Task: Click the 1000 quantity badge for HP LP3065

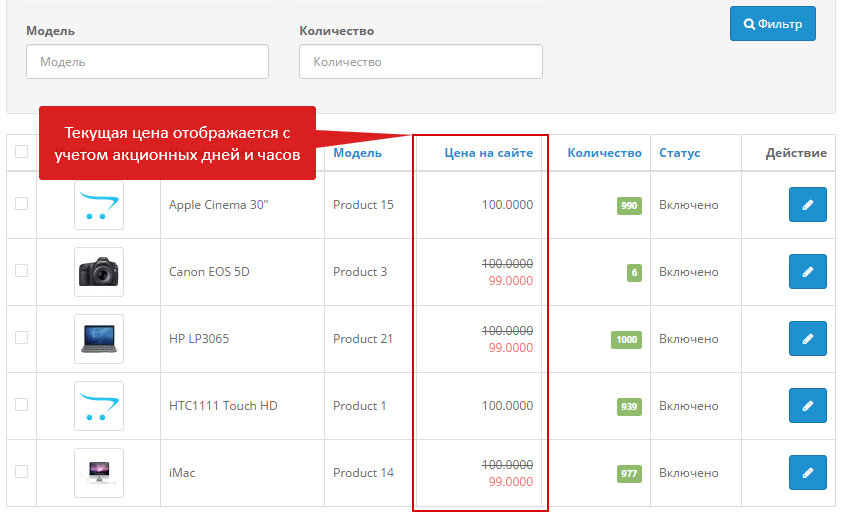Action: pyautogui.click(x=626, y=340)
